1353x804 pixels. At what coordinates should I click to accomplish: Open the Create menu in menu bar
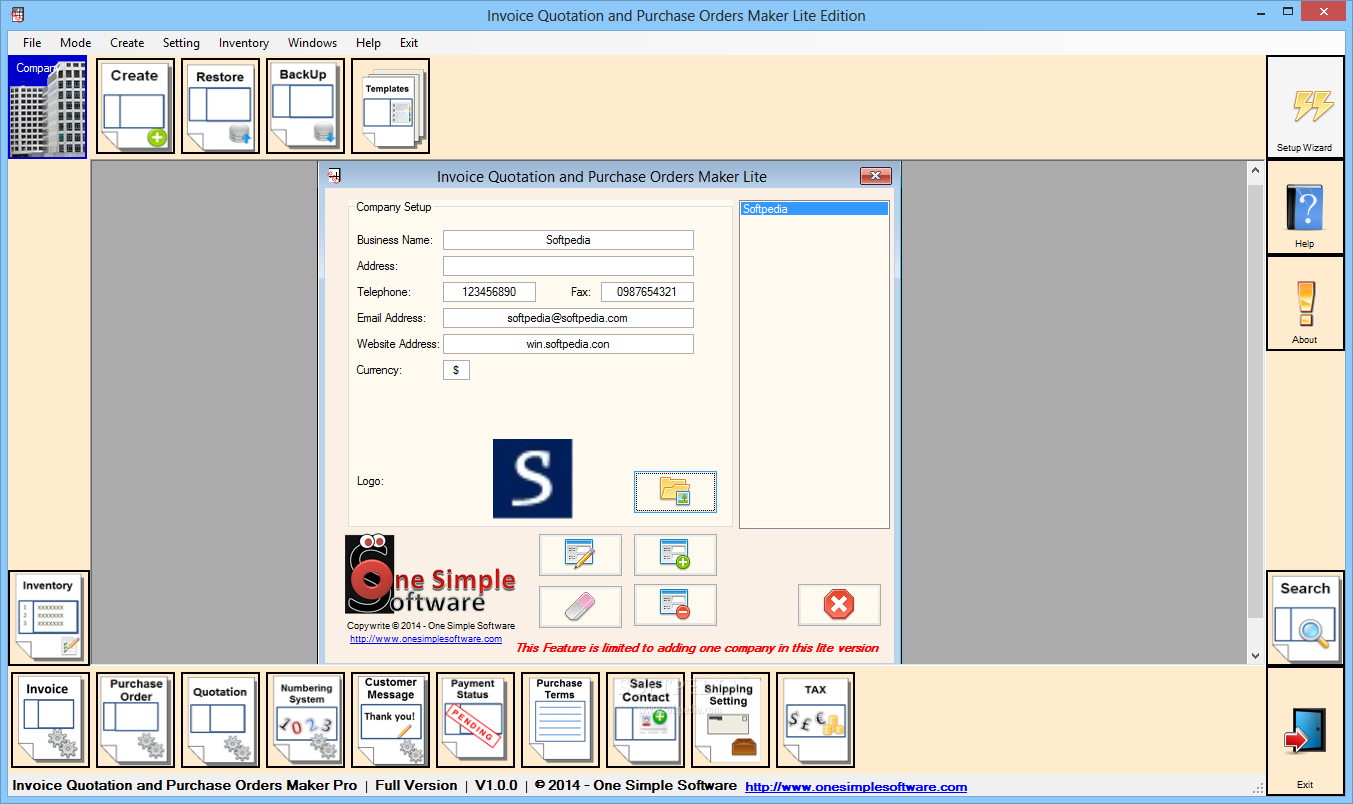[x=127, y=43]
